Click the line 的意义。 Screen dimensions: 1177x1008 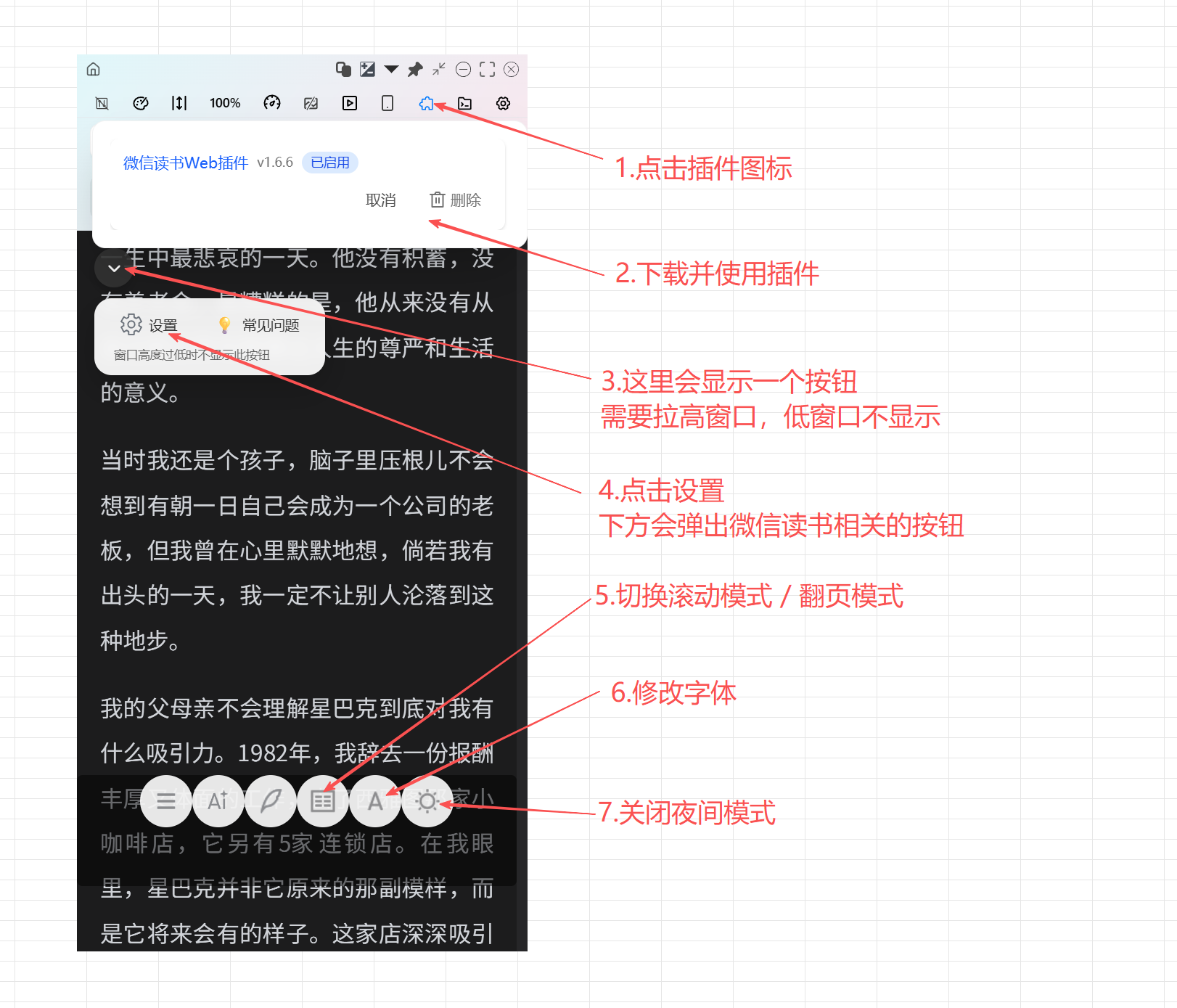pos(140,393)
